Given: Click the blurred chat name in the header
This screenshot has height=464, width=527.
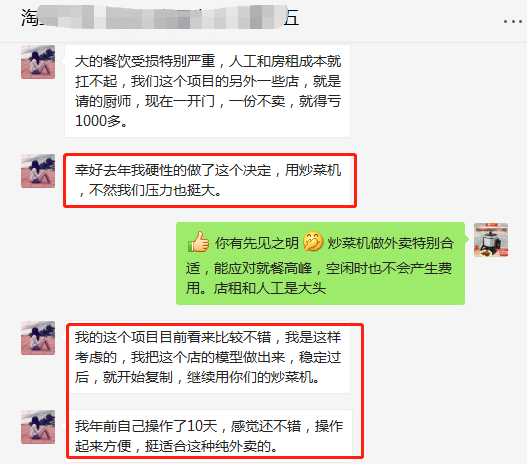Looking at the screenshot, I should (161, 17).
